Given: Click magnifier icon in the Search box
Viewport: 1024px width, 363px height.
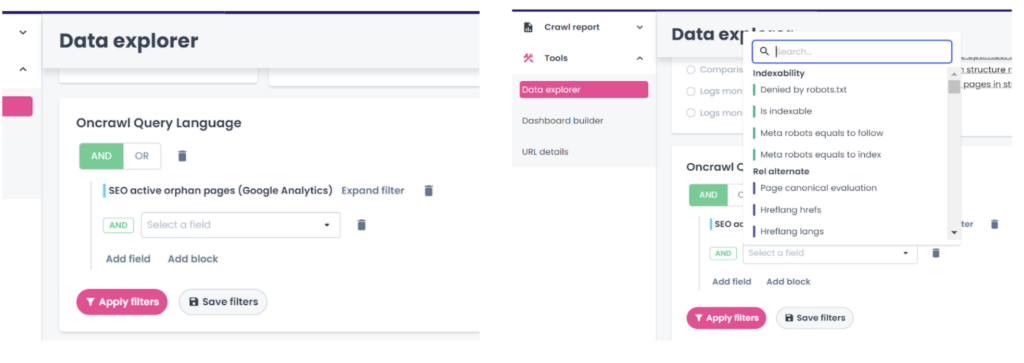Looking at the screenshot, I should [x=765, y=51].
